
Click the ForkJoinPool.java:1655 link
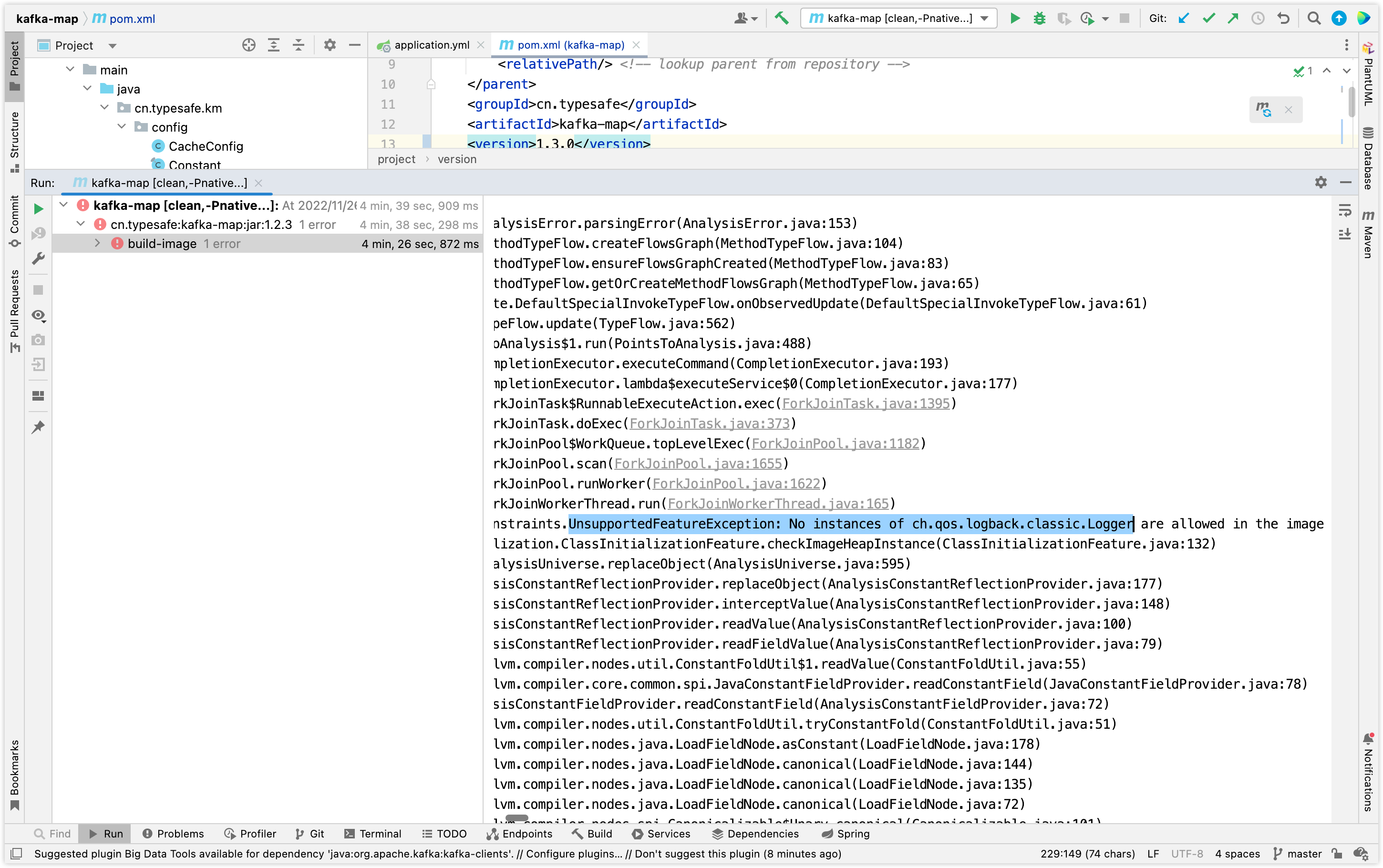click(698, 464)
